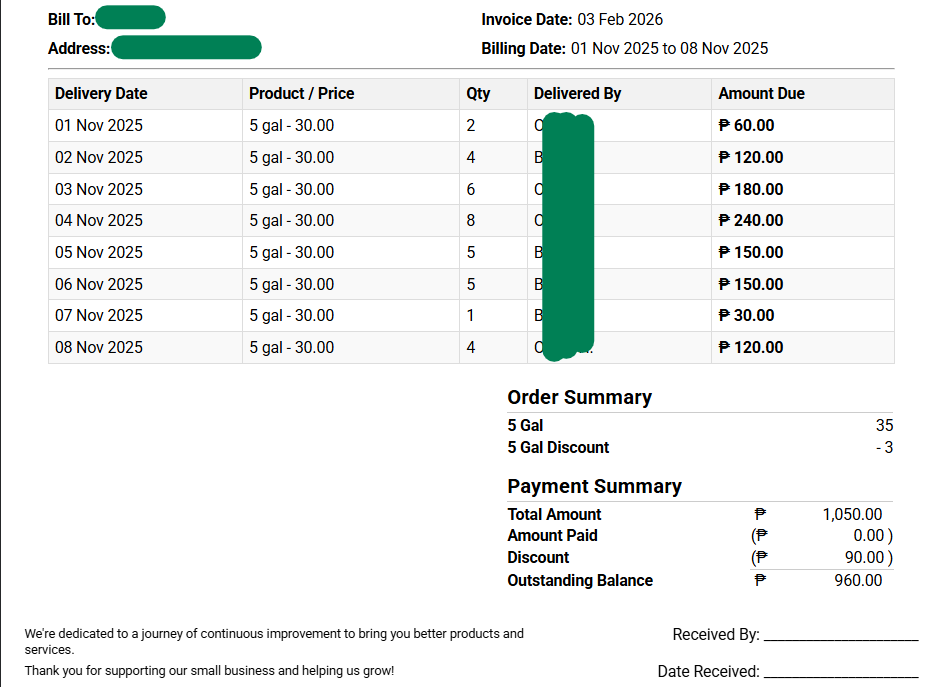Click the Product / Price column header
This screenshot has width=938, height=687.
tap(301, 94)
